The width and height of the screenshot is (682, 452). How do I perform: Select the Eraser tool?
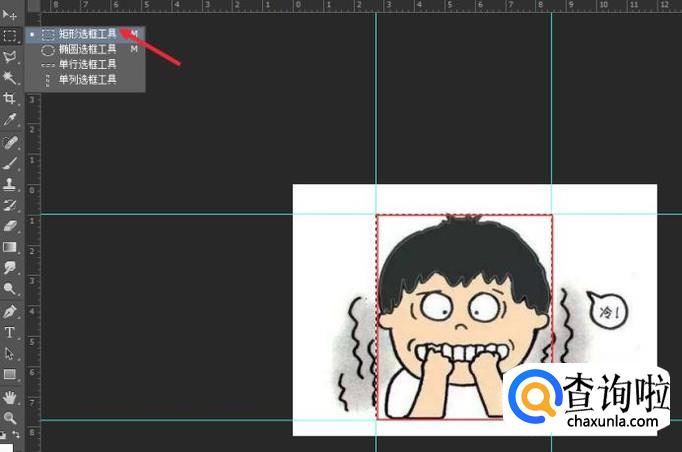(10, 226)
